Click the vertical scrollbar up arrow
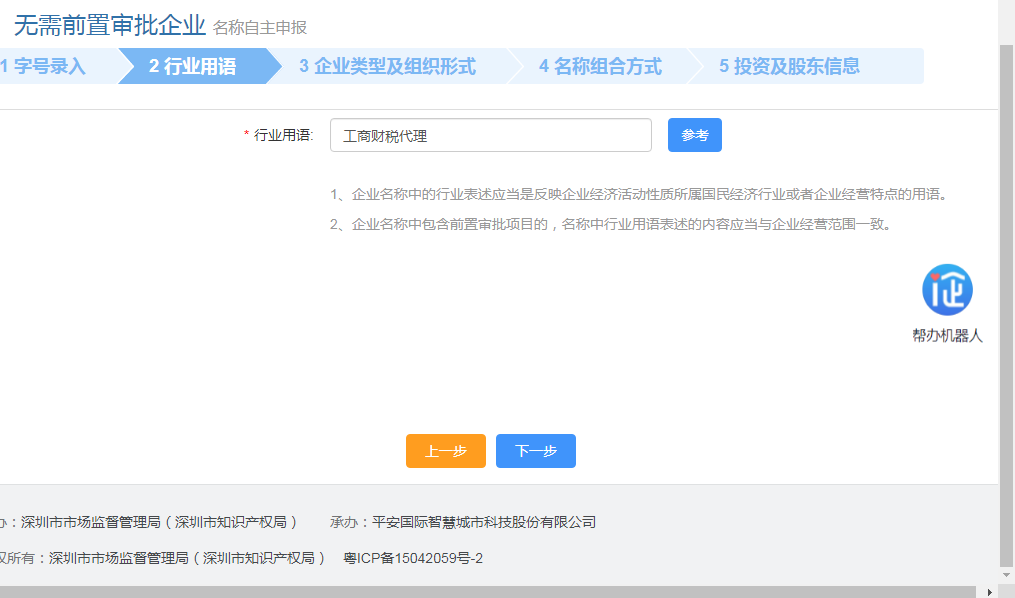1015x598 pixels. click(1006, 8)
